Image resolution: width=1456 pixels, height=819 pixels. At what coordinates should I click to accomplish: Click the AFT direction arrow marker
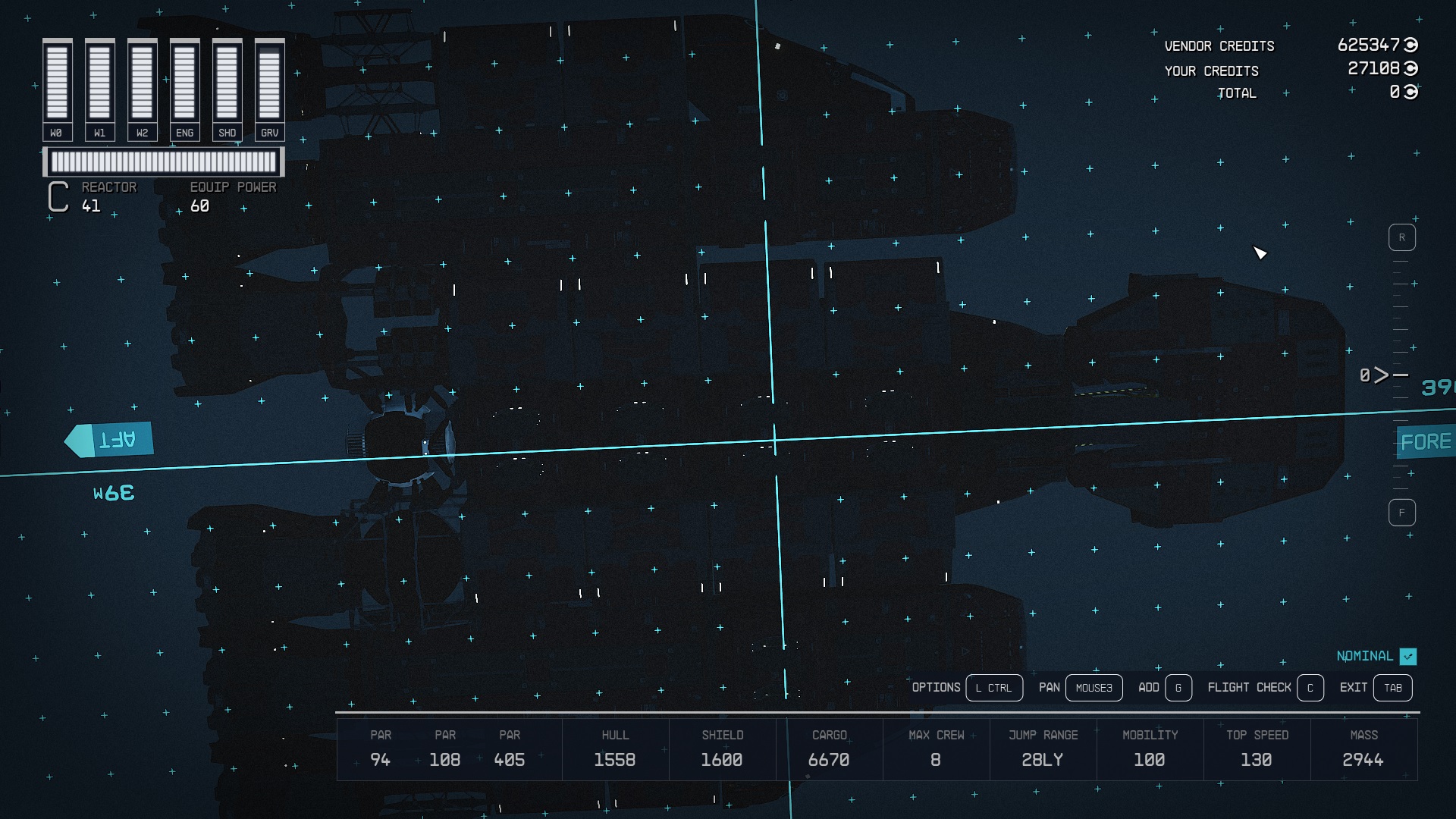[x=110, y=440]
